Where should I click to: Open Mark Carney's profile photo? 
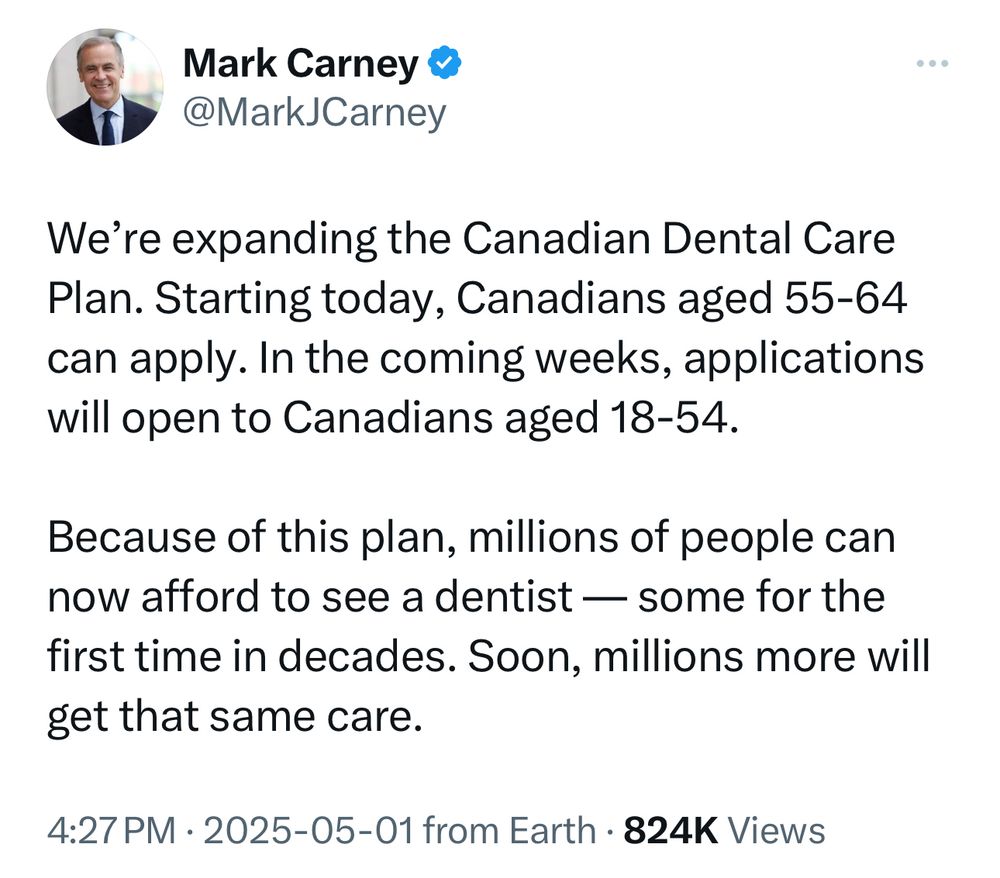105,87
